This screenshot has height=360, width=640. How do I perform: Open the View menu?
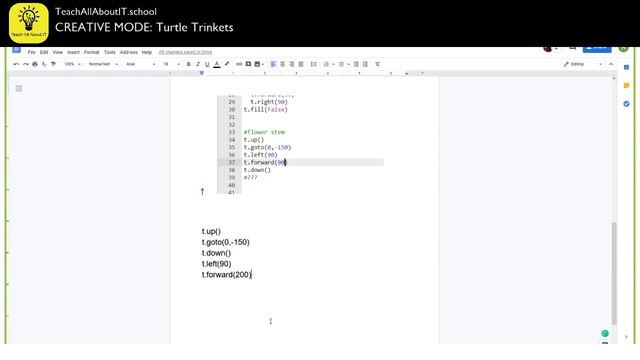(x=58, y=52)
